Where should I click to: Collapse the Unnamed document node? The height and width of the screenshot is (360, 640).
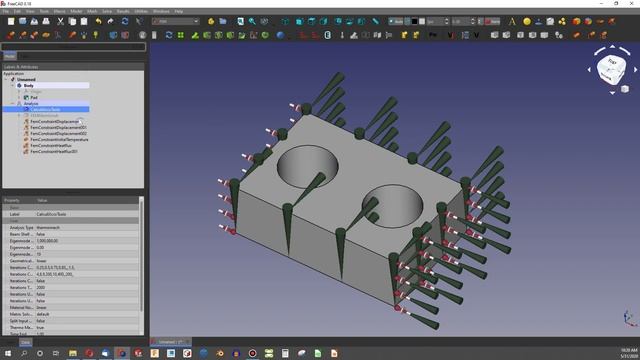click(6, 80)
